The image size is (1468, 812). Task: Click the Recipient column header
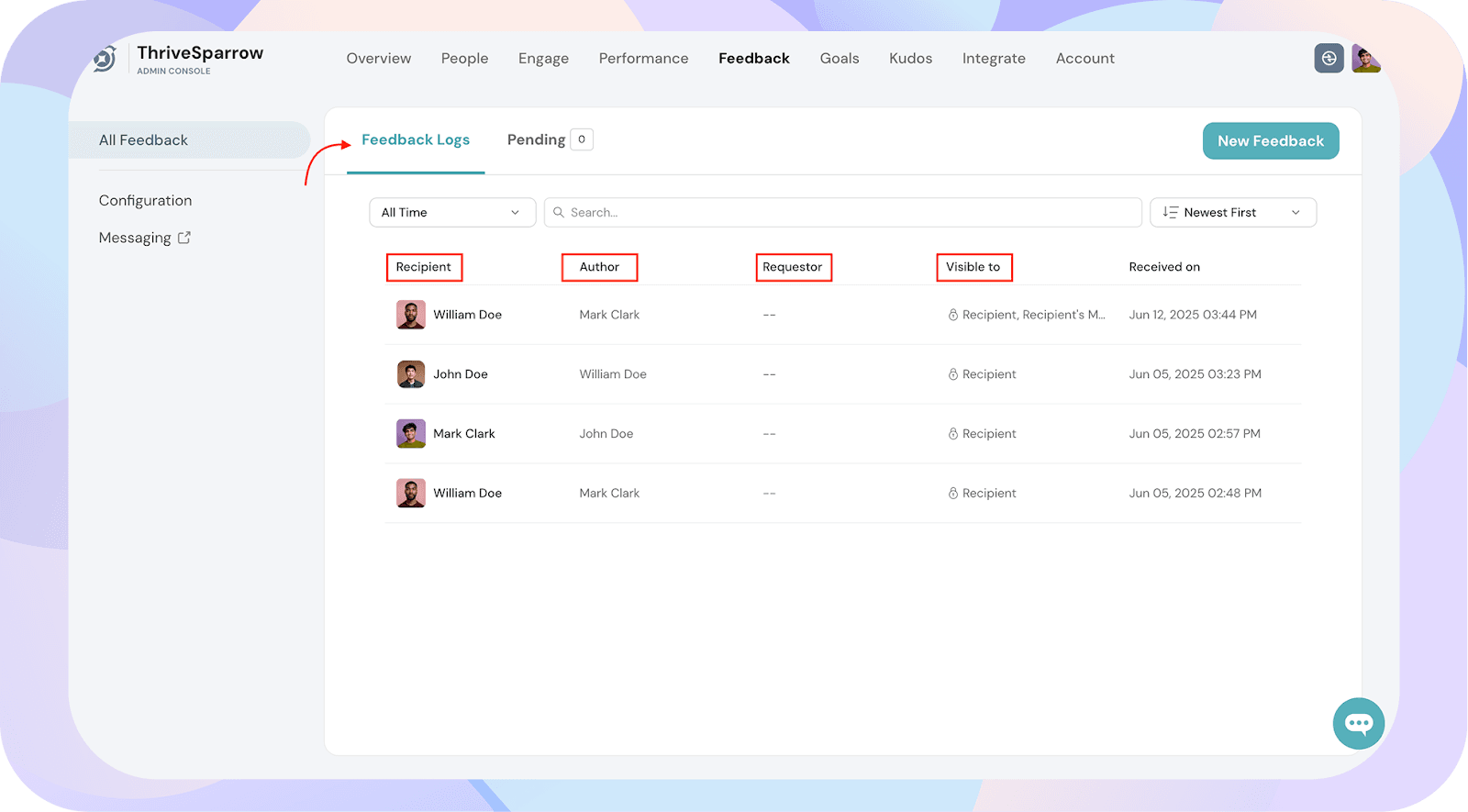[x=424, y=267]
